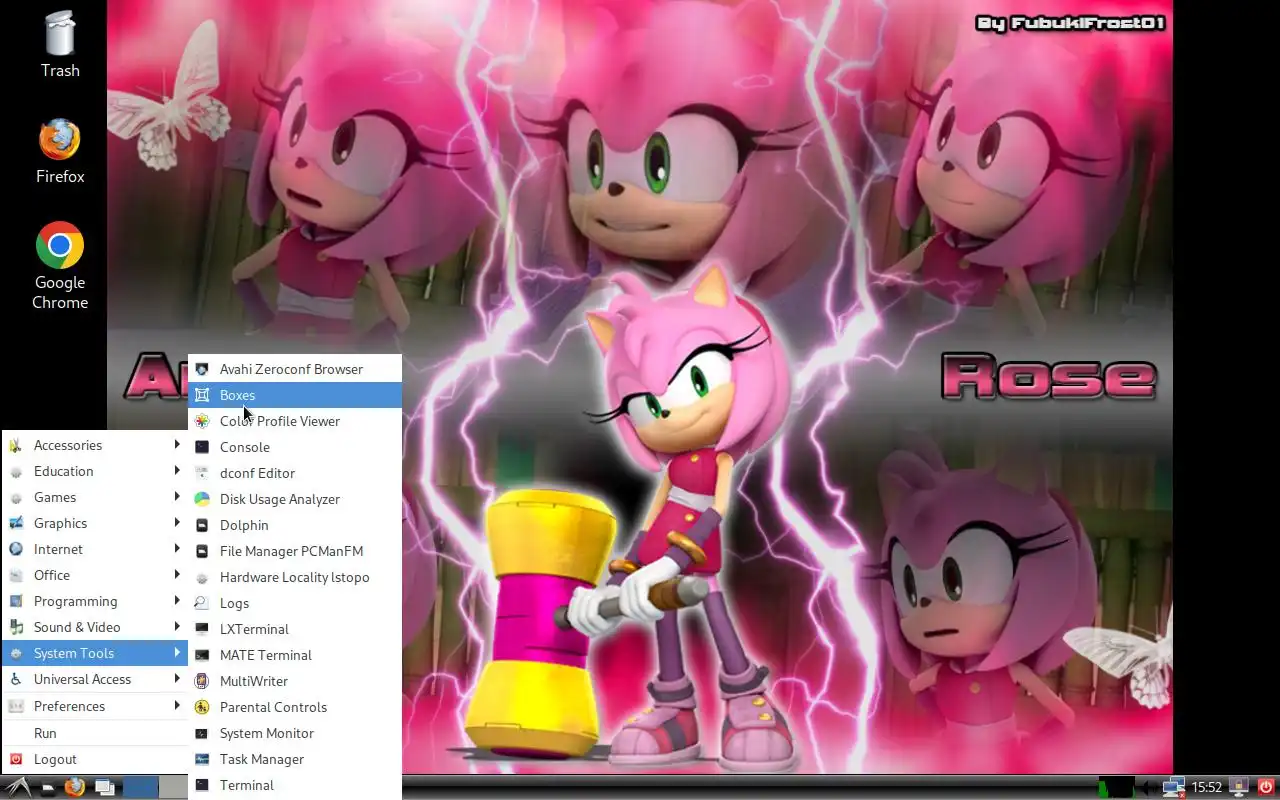Click the 15:52 taskbar clock
1280x800 pixels.
click(x=1207, y=787)
